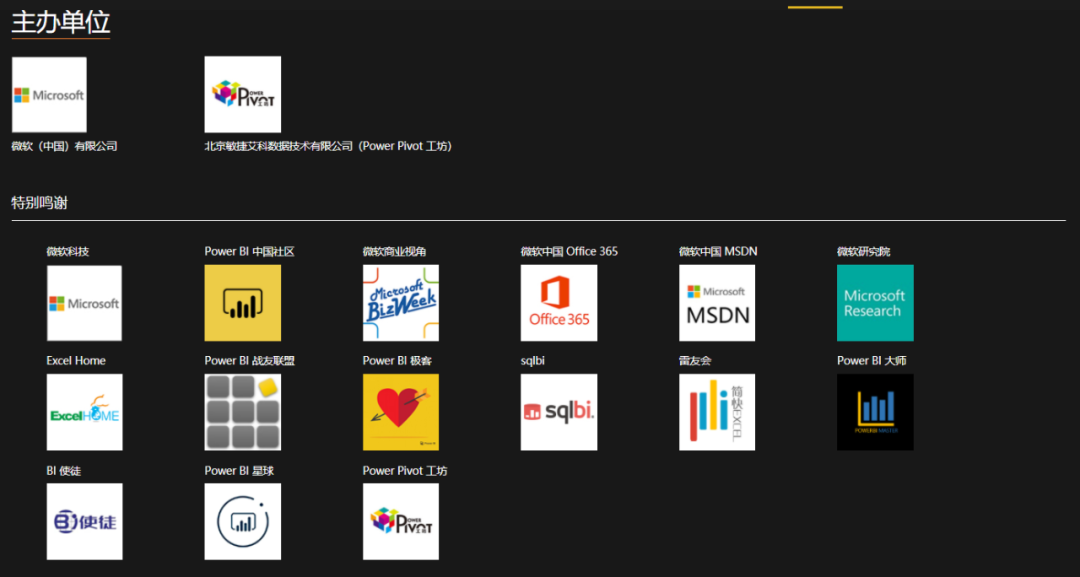Click the 雷友会 colored bars logo
This screenshot has width=1080, height=577.
pos(717,412)
